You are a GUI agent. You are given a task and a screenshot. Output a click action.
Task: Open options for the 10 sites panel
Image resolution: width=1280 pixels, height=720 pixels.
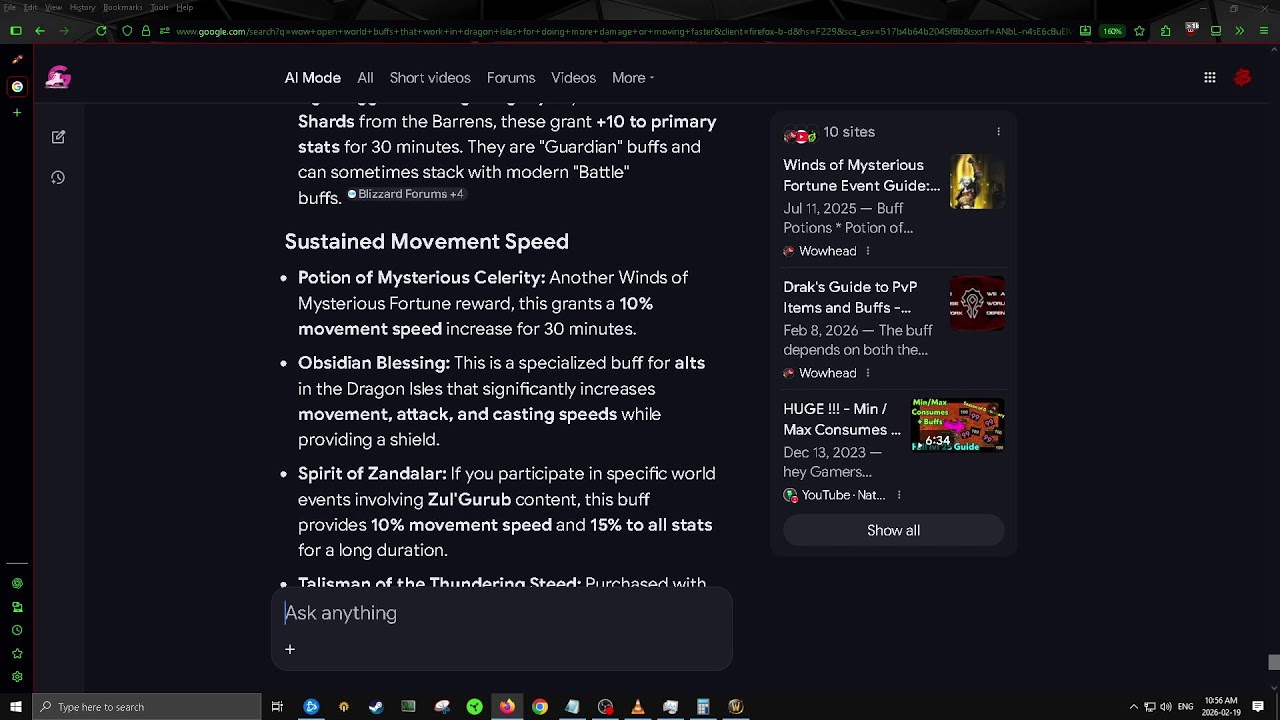998,132
